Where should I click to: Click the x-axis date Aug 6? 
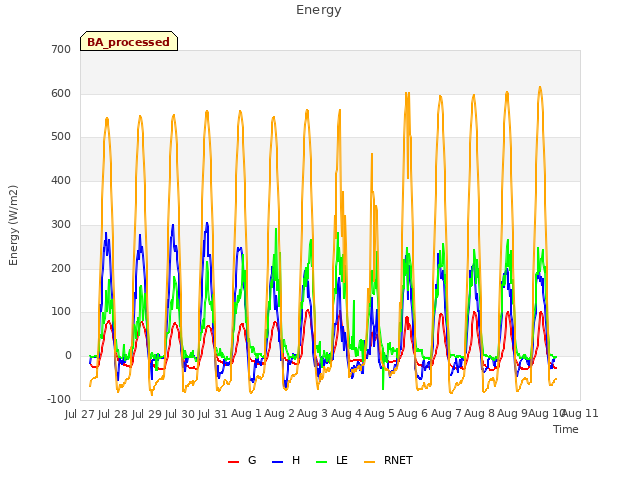413,414
